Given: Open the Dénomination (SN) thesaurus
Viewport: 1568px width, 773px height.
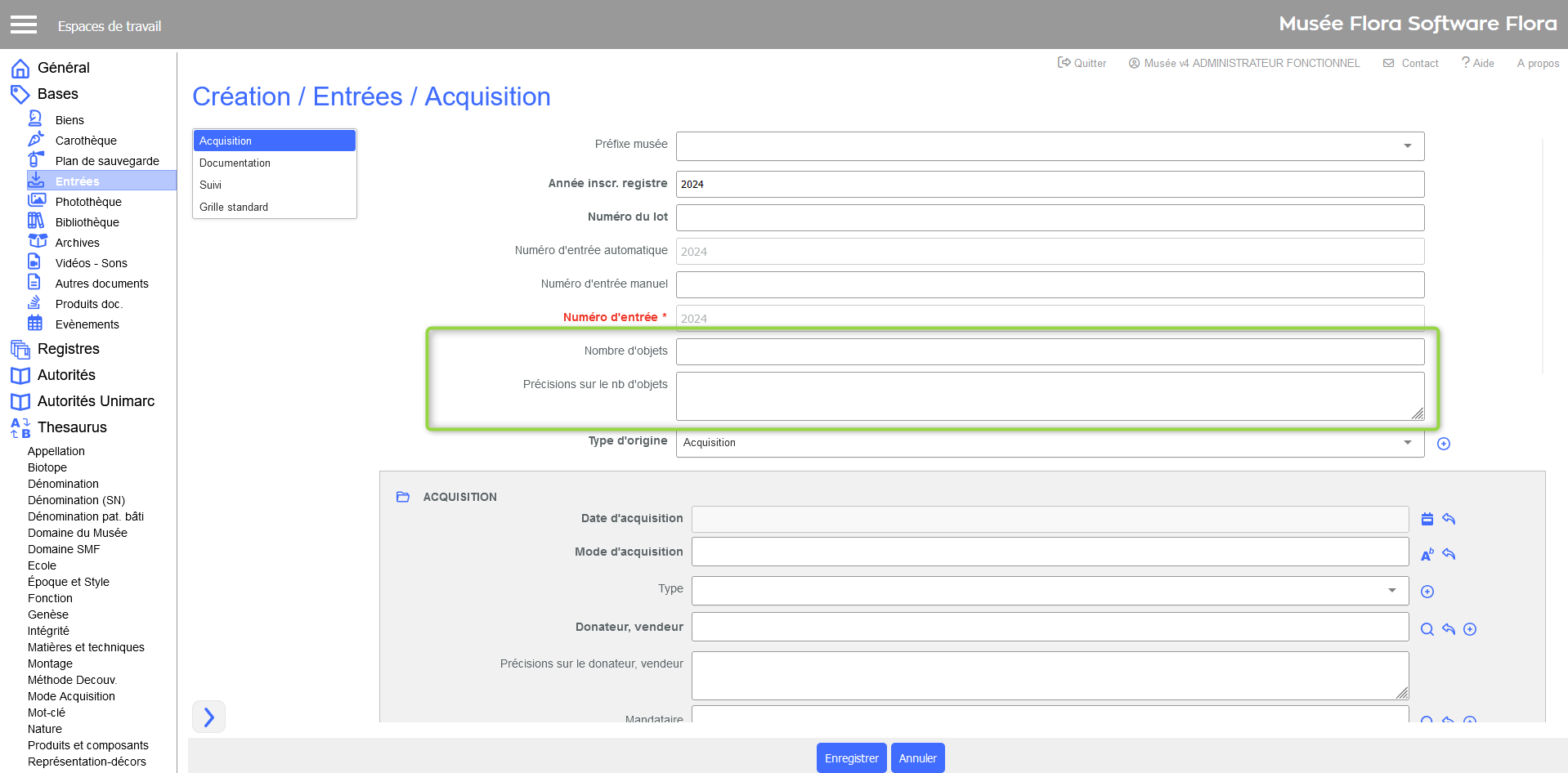Looking at the screenshot, I should [x=76, y=500].
